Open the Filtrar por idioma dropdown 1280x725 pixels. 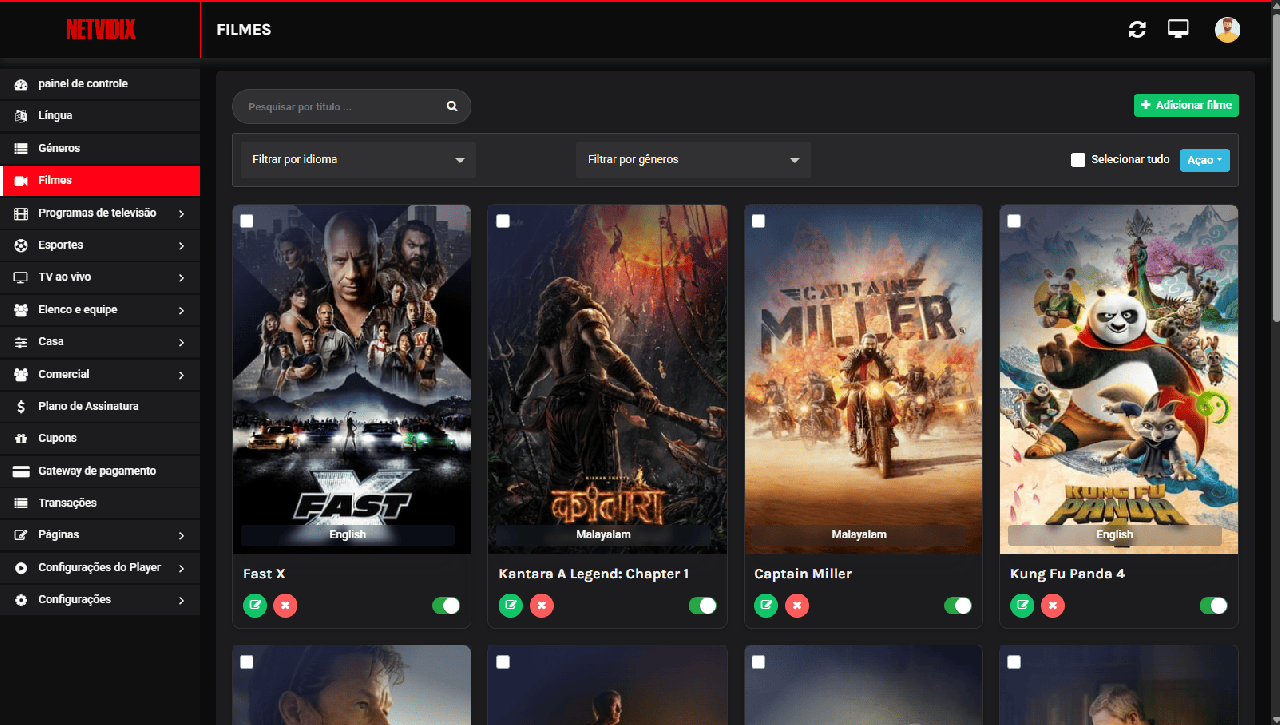pyautogui.click(x=357, y=159)
